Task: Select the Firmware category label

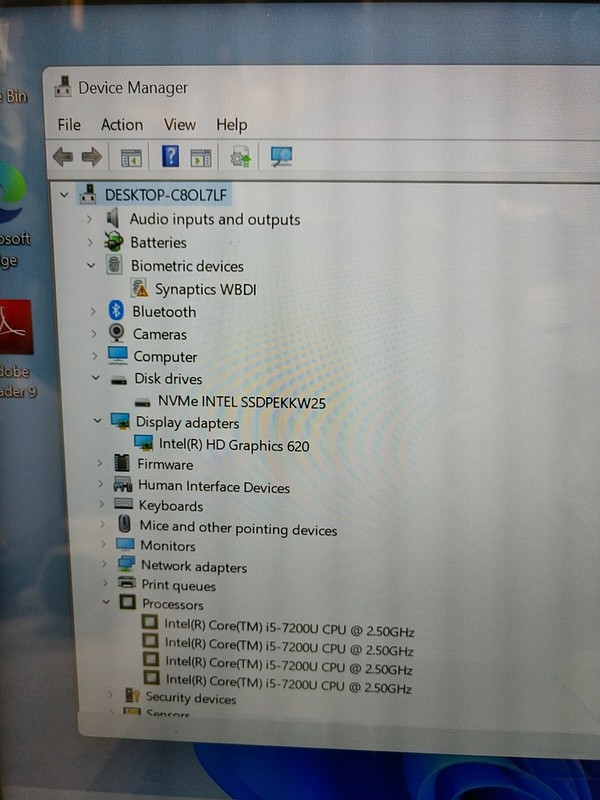Action: click(165, 464)
